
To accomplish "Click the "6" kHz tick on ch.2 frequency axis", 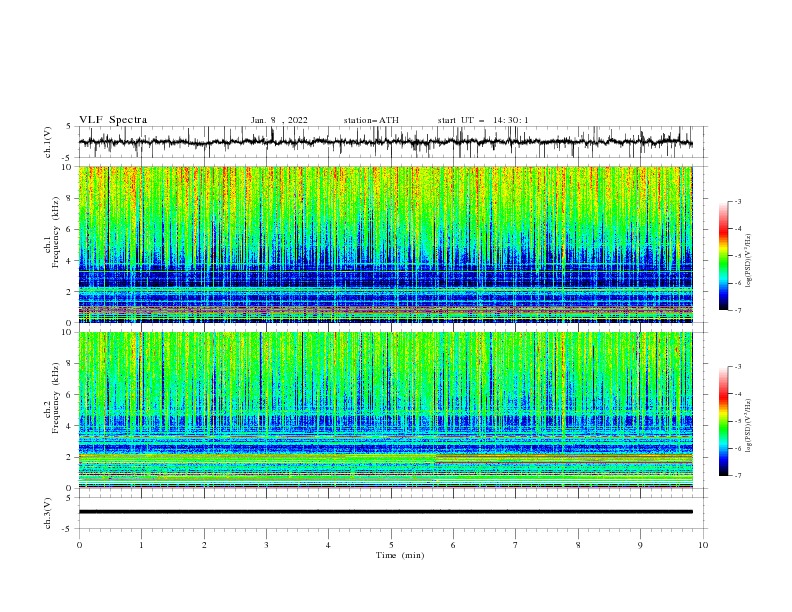I will (70, 395).
